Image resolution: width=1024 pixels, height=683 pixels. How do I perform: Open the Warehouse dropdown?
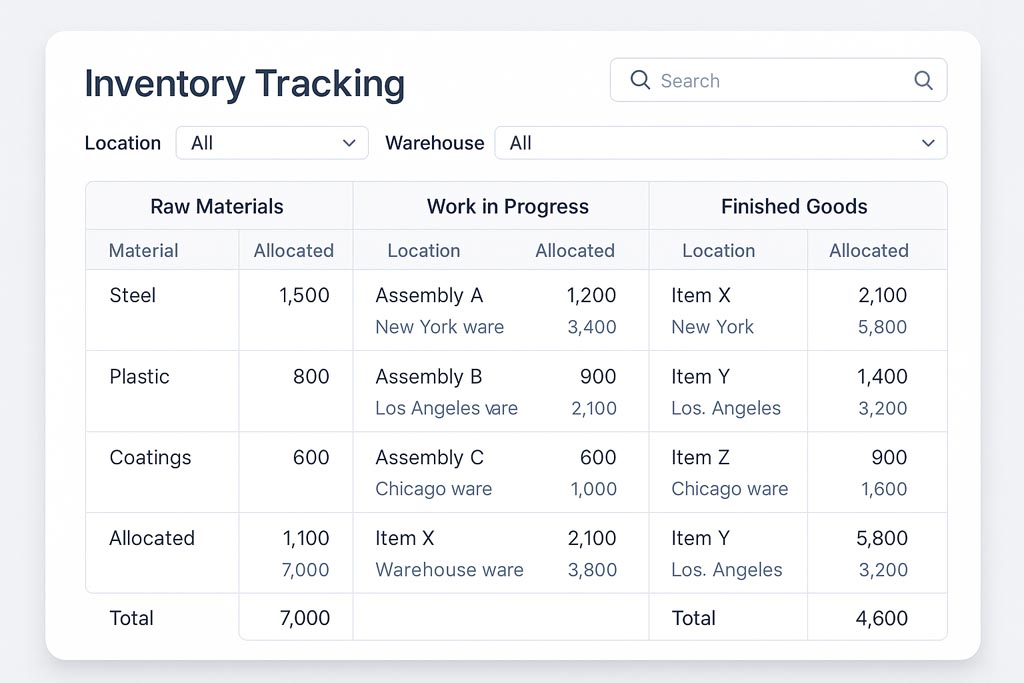[x=721, y=143]
